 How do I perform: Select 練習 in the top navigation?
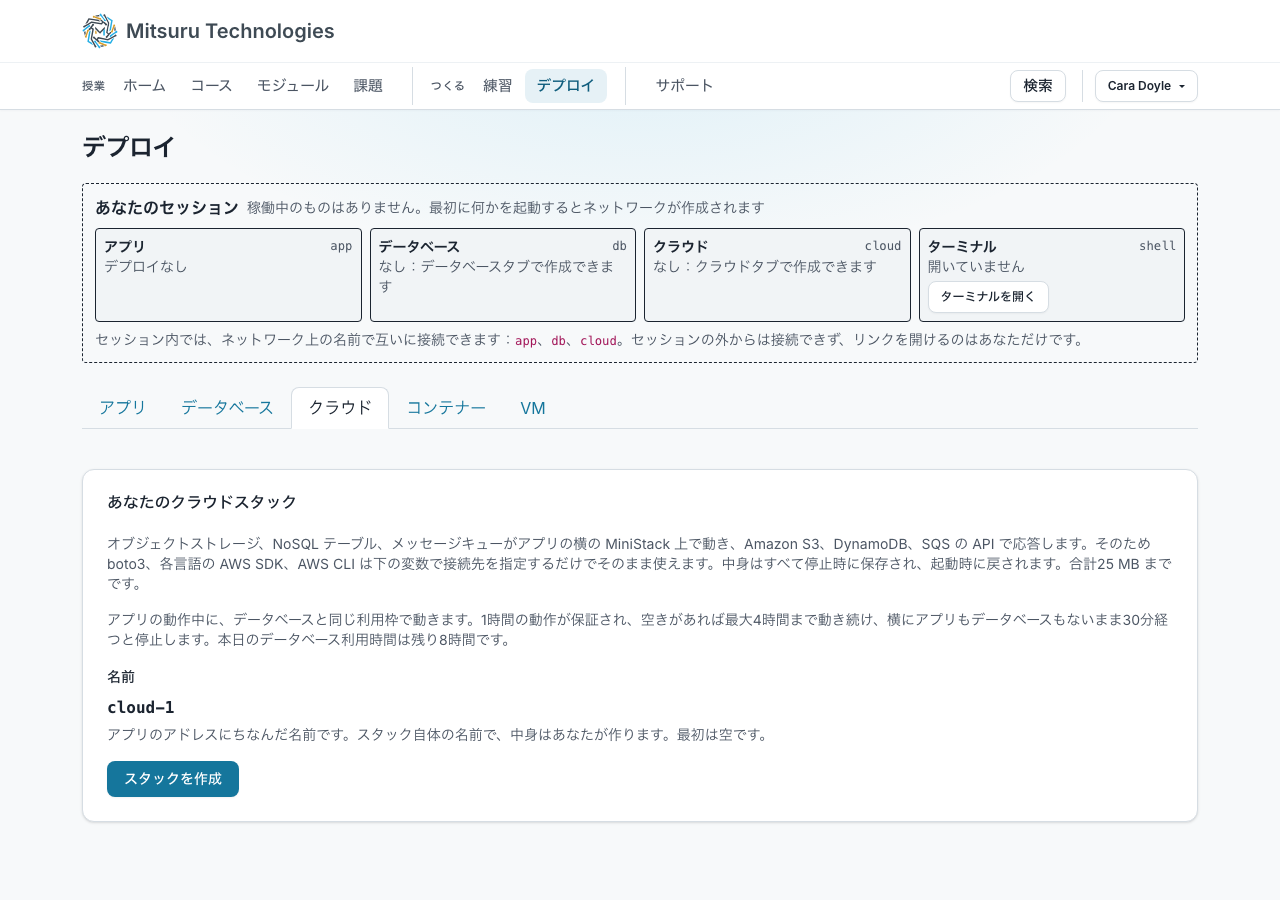(497, 86)
